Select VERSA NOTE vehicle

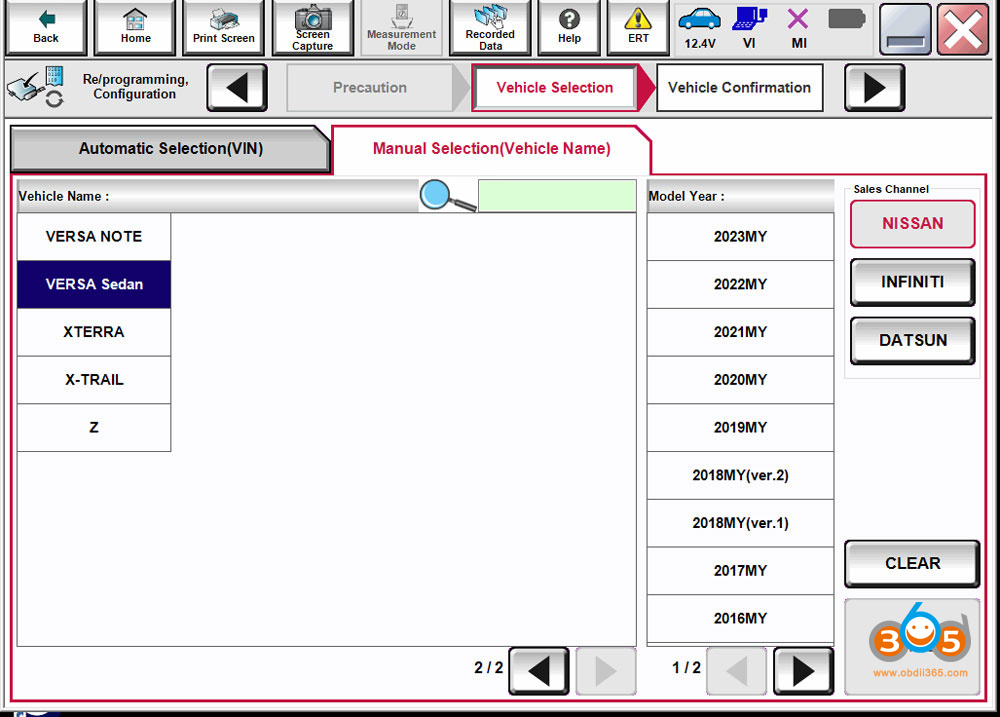pos(94,237)
